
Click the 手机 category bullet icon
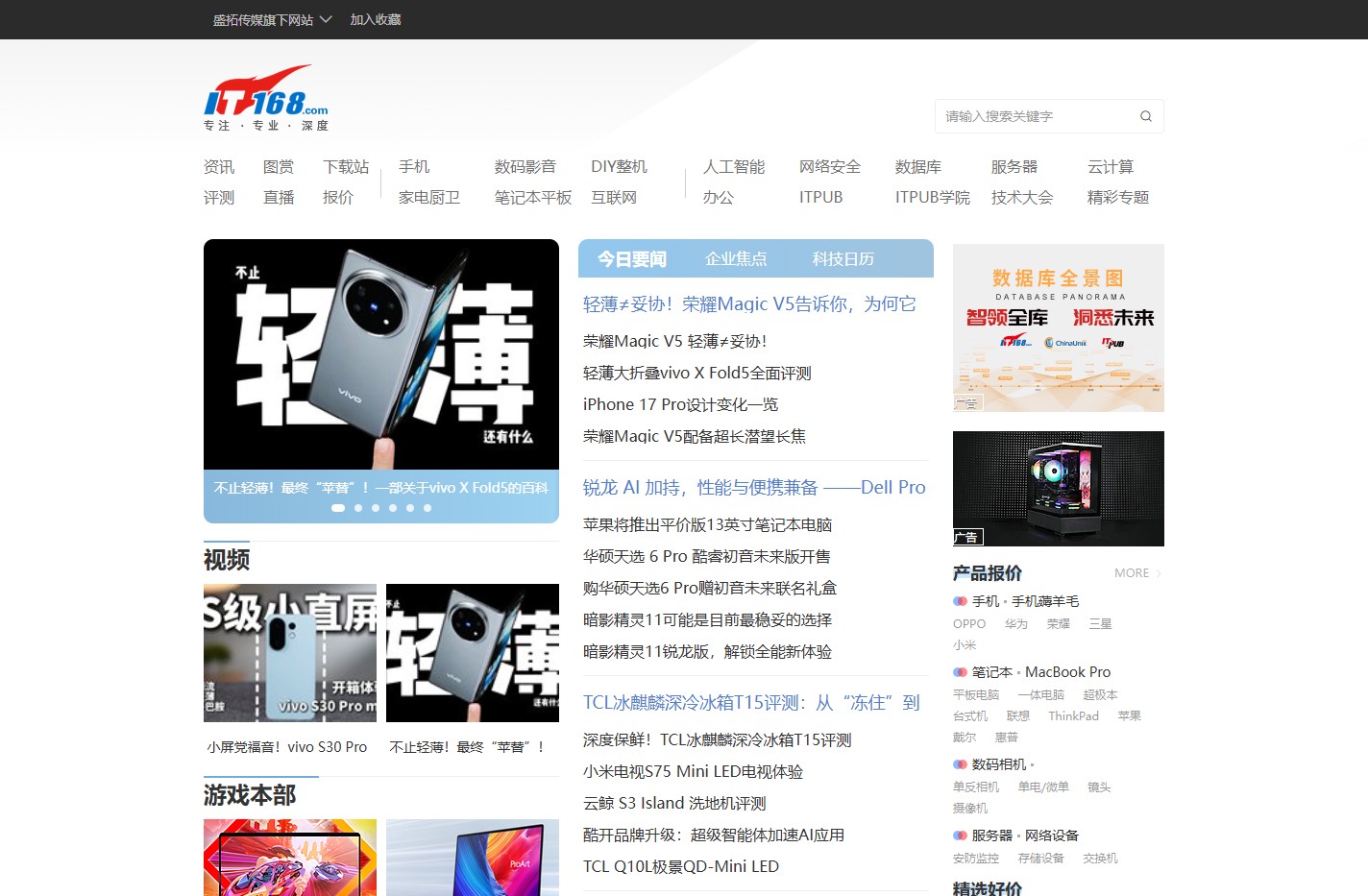960,601
